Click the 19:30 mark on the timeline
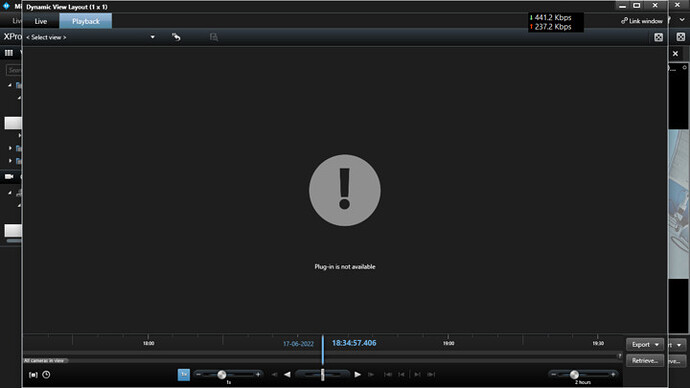 pos(598,343)
